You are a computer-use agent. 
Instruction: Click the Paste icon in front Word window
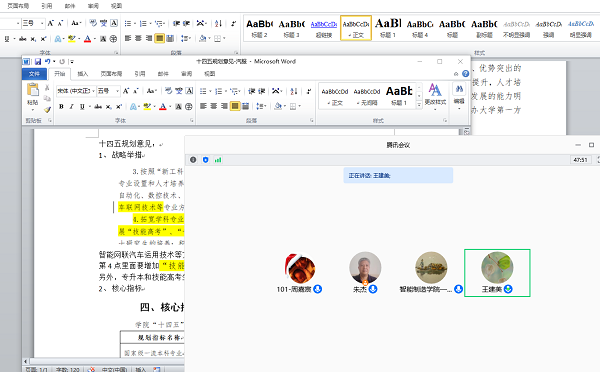click(x=33, y=90)
